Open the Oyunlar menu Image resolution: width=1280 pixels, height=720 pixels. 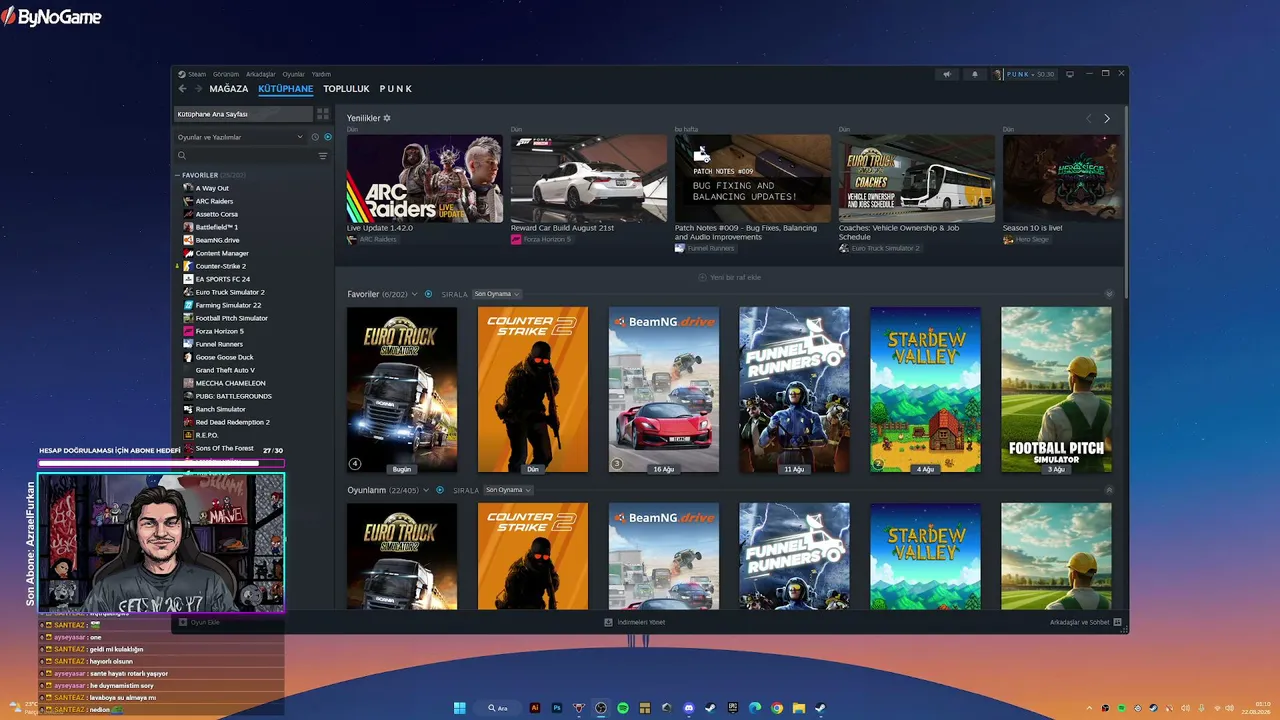(x=293, y=74)
